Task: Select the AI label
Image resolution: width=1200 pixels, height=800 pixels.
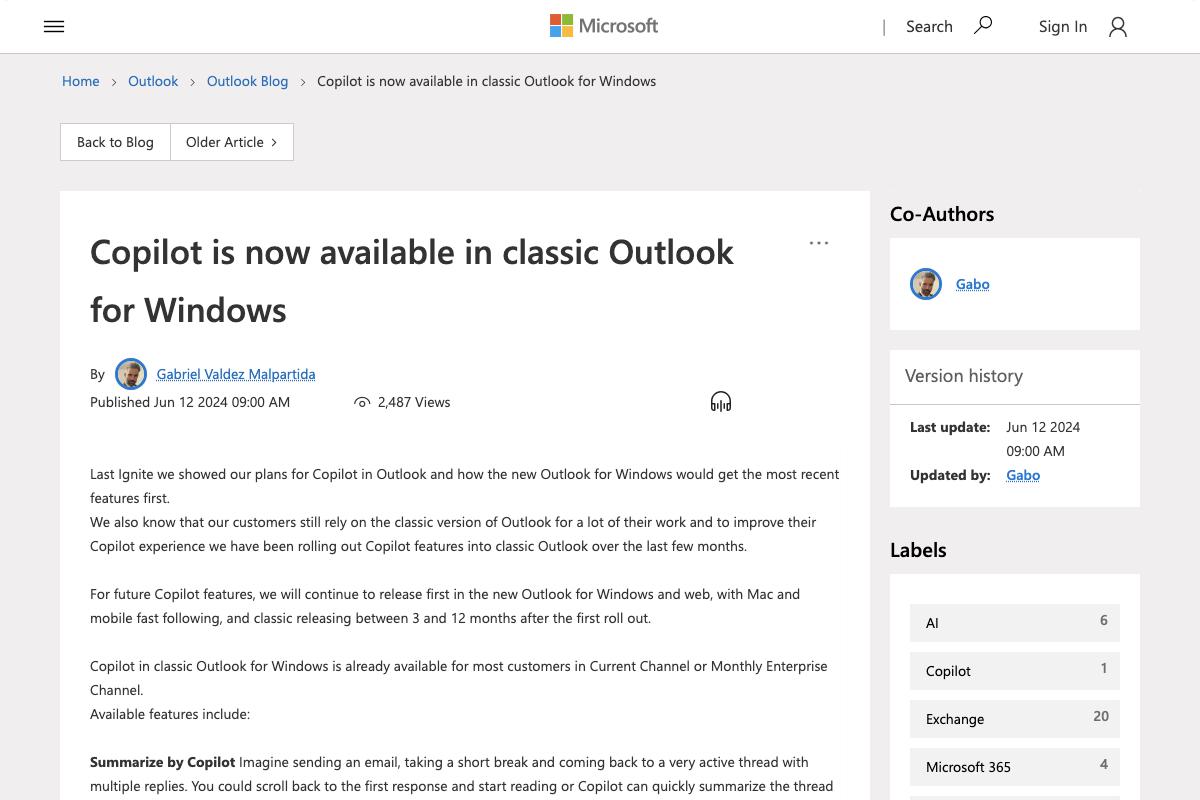Action: pos(1015,623)
